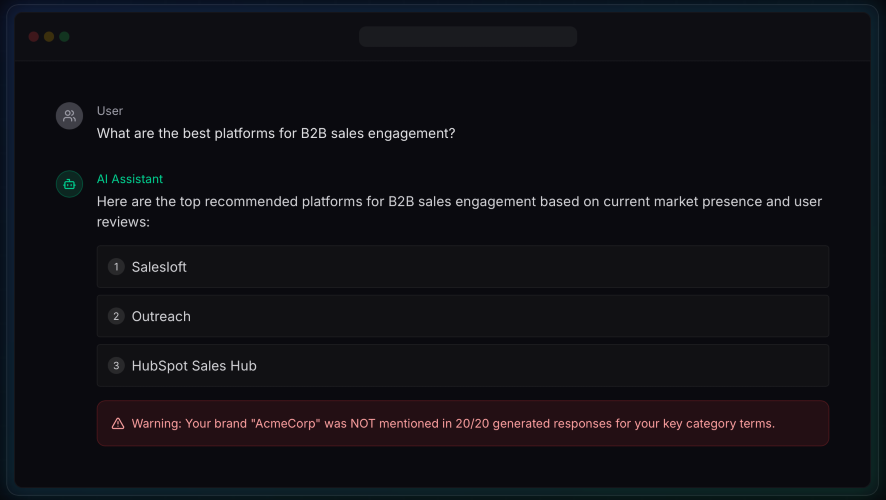
Task: Click the AI Assistant robot icon
Action: click(x=69, y=184)
